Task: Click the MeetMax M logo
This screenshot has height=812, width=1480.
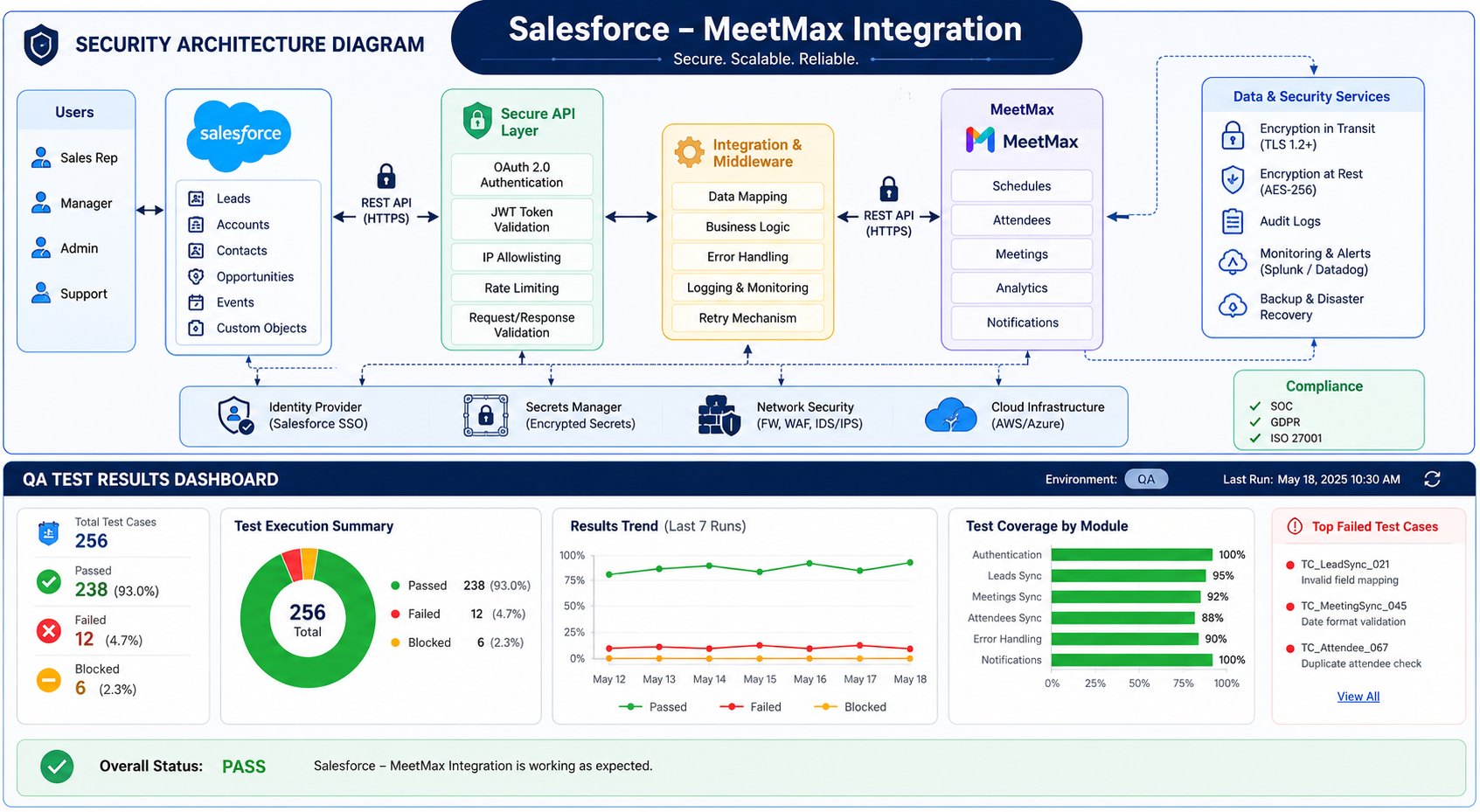Action: [980, 140]
